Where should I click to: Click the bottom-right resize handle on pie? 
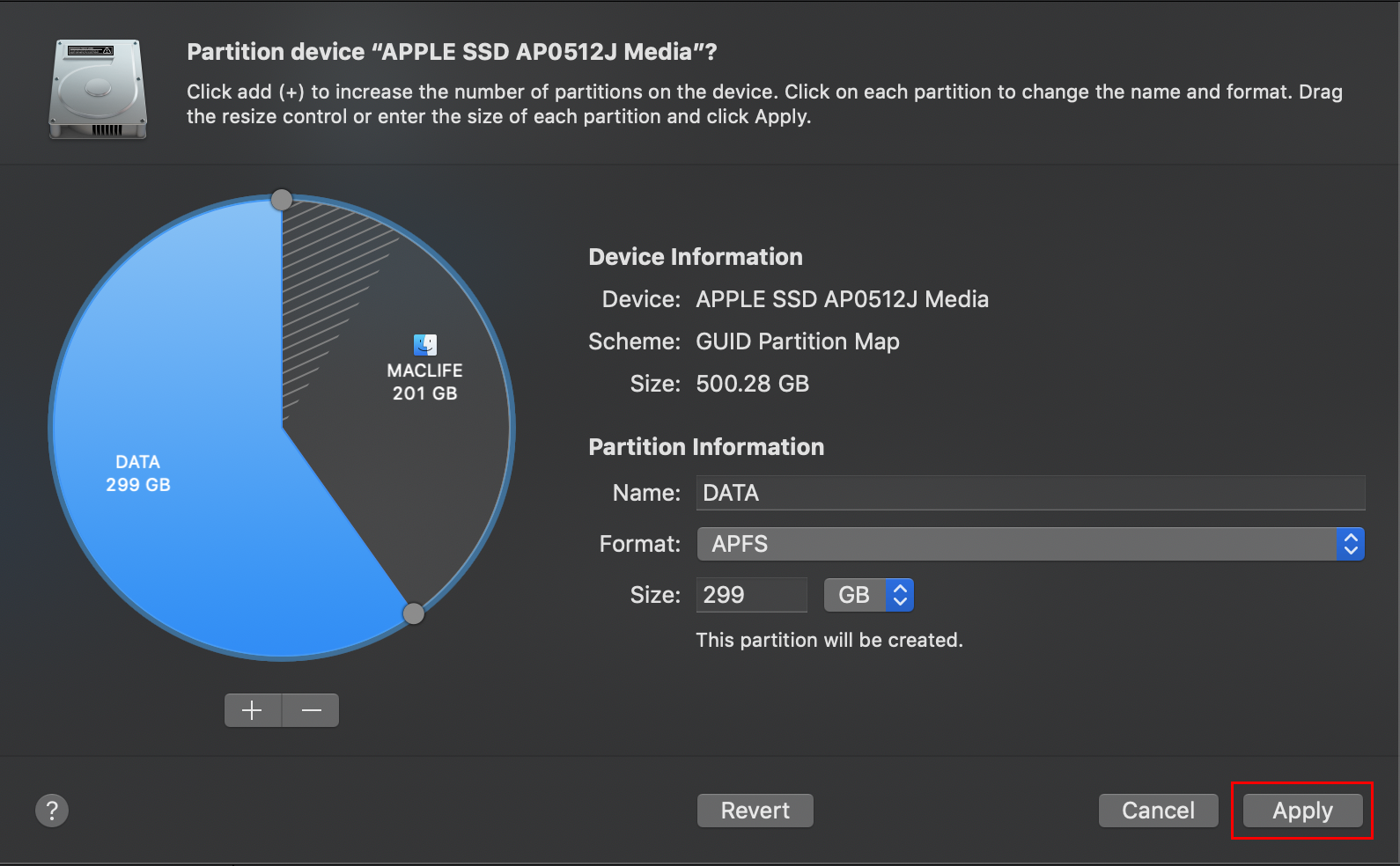pyautogui.click(x=413, y=613)
